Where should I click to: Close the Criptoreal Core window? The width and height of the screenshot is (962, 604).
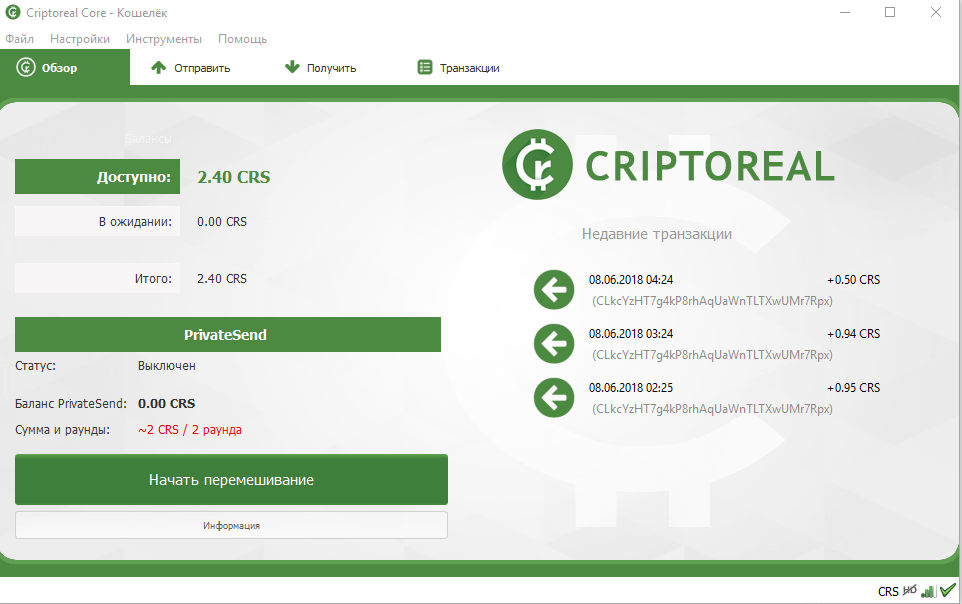[936, 12]
